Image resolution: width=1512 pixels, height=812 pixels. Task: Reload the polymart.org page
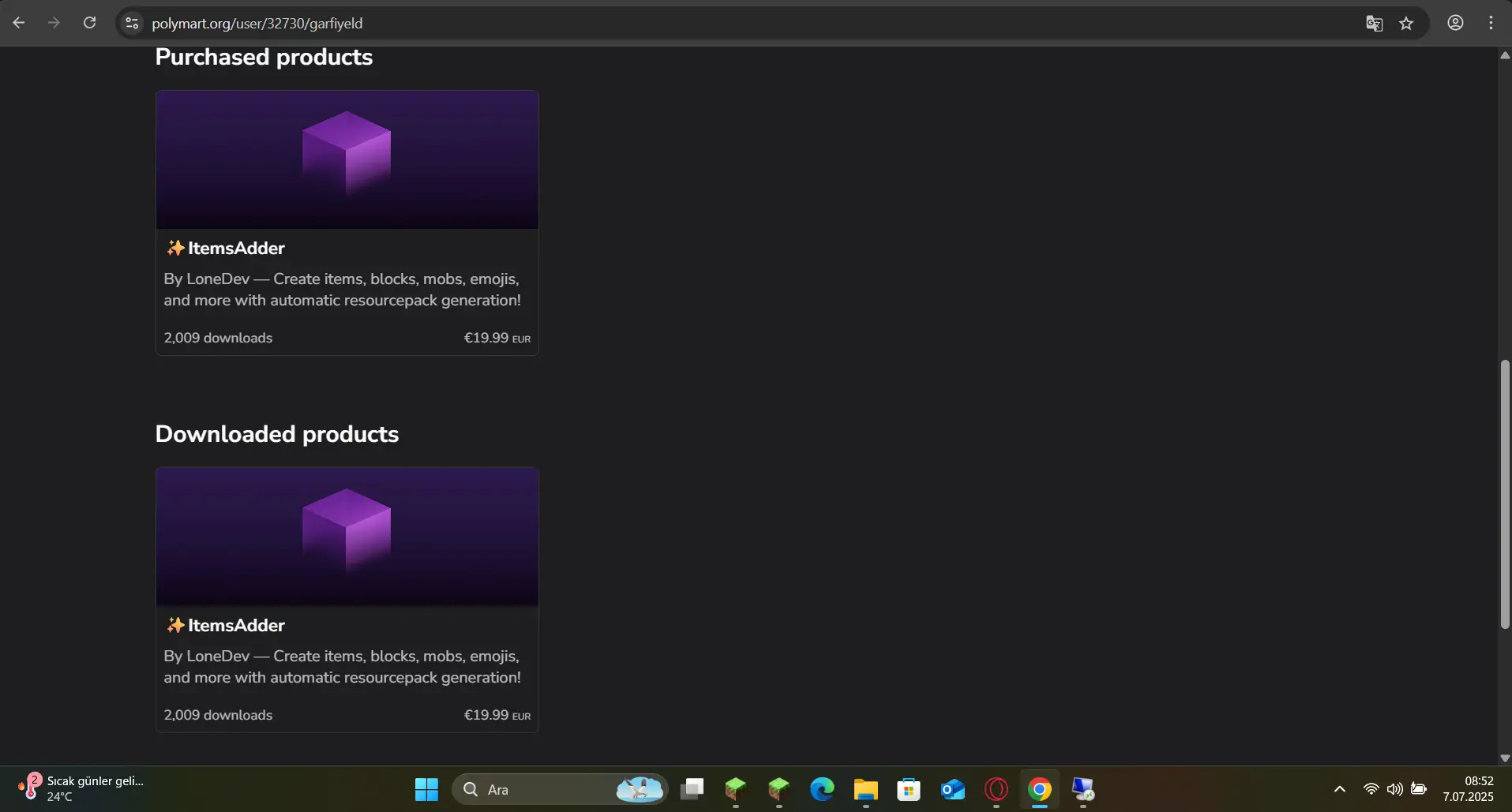pyautogui.click(x=90, y=23)
